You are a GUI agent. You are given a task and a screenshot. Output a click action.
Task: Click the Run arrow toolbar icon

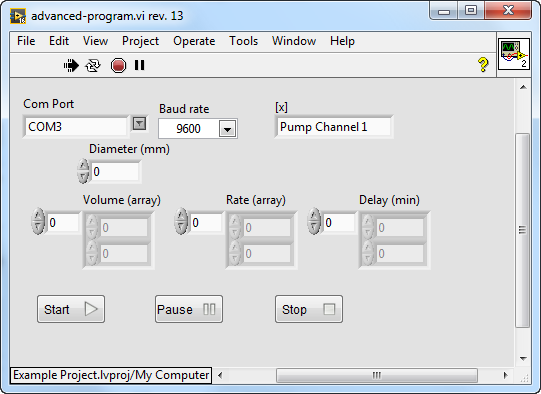point(71,65)
